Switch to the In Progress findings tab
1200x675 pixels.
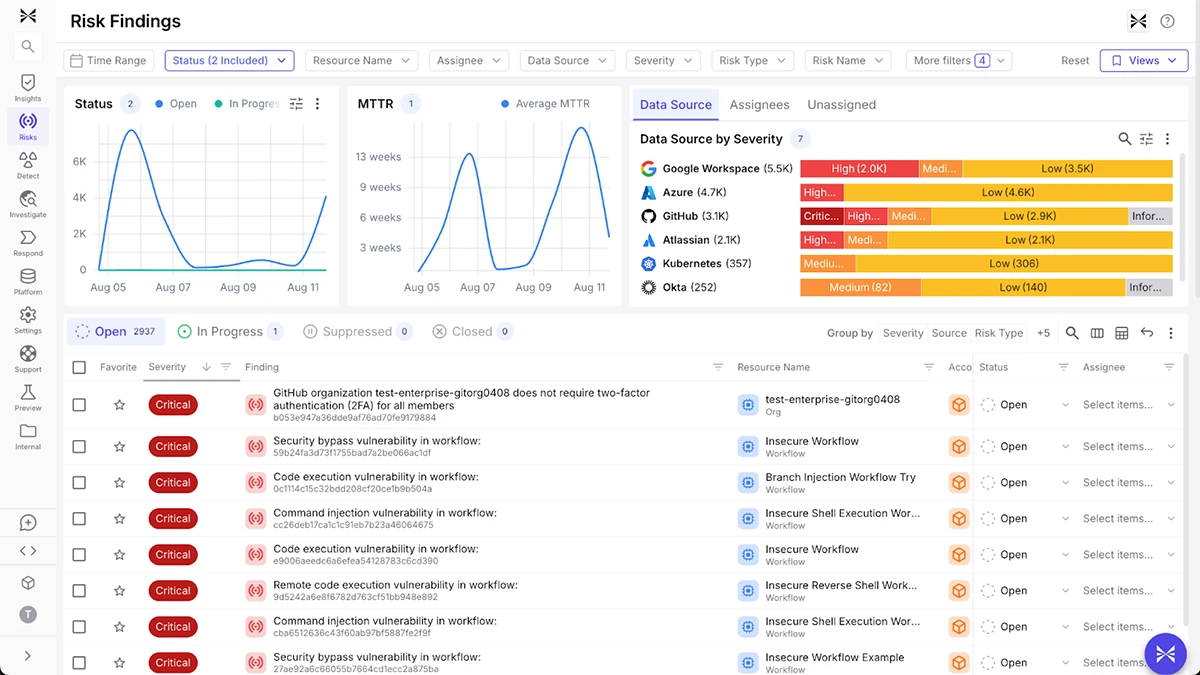click(229, 332)
